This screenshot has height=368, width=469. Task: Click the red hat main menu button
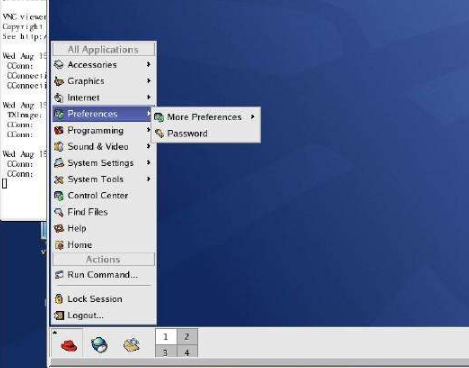[x=69, y=345]
